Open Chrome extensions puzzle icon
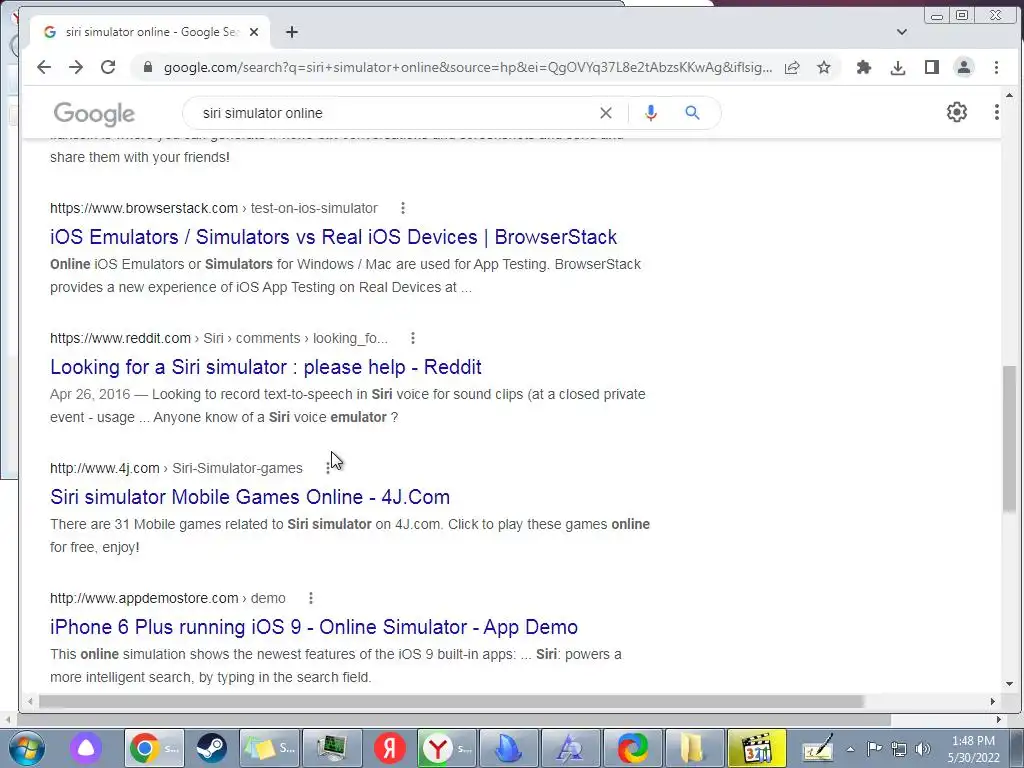This screenshot has height=768, width=1024. [864, 67]
